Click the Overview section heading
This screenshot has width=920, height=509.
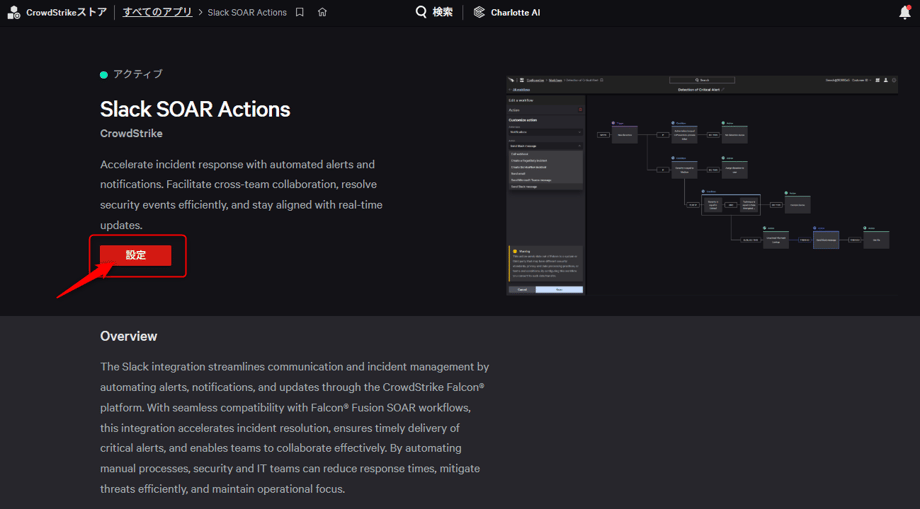pyautogui.click(x=128, y=336)
